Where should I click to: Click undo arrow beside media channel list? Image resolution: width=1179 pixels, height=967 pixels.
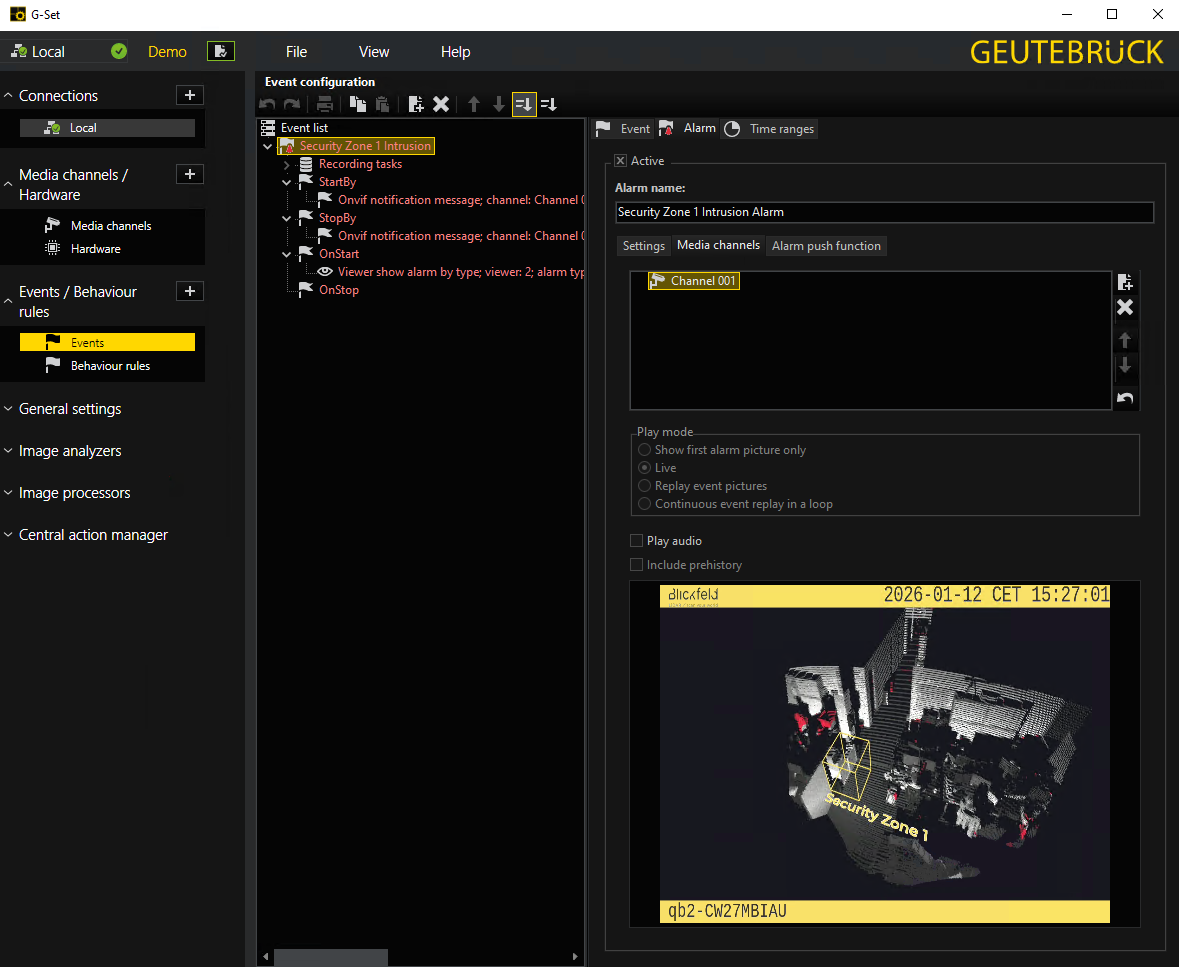point(1125,399)
